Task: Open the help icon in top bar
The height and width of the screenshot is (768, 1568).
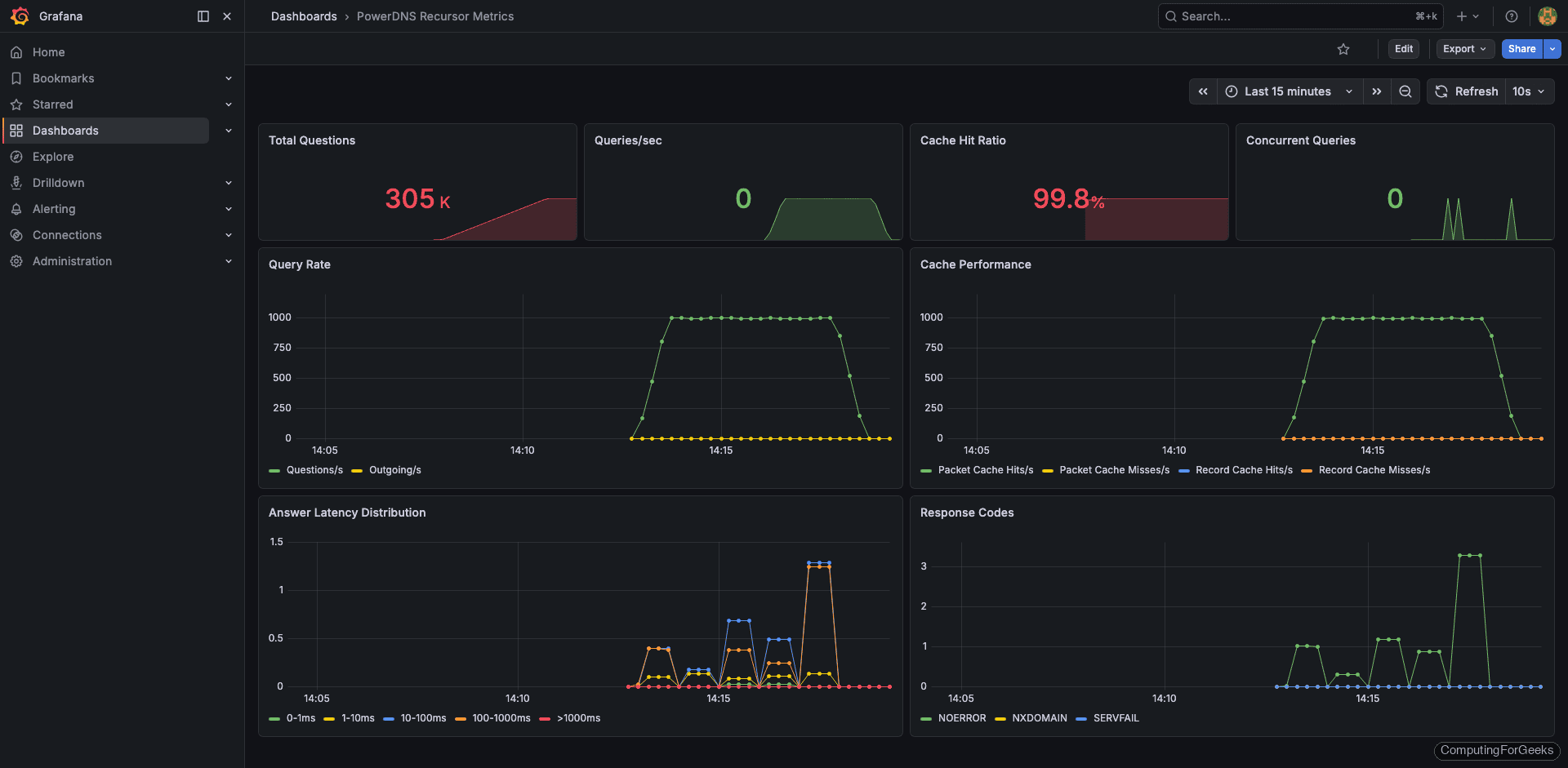Action: (x=1511, y=16)
